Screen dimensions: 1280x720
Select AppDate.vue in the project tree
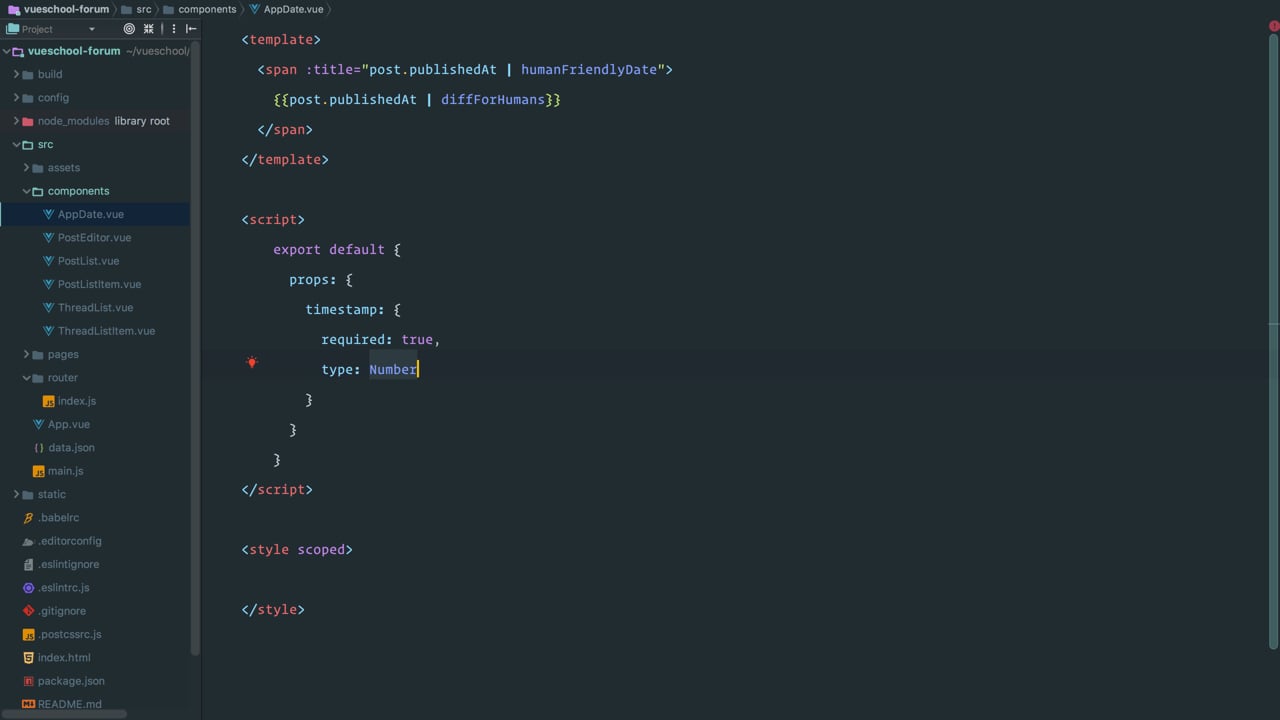tap(91, 214)
